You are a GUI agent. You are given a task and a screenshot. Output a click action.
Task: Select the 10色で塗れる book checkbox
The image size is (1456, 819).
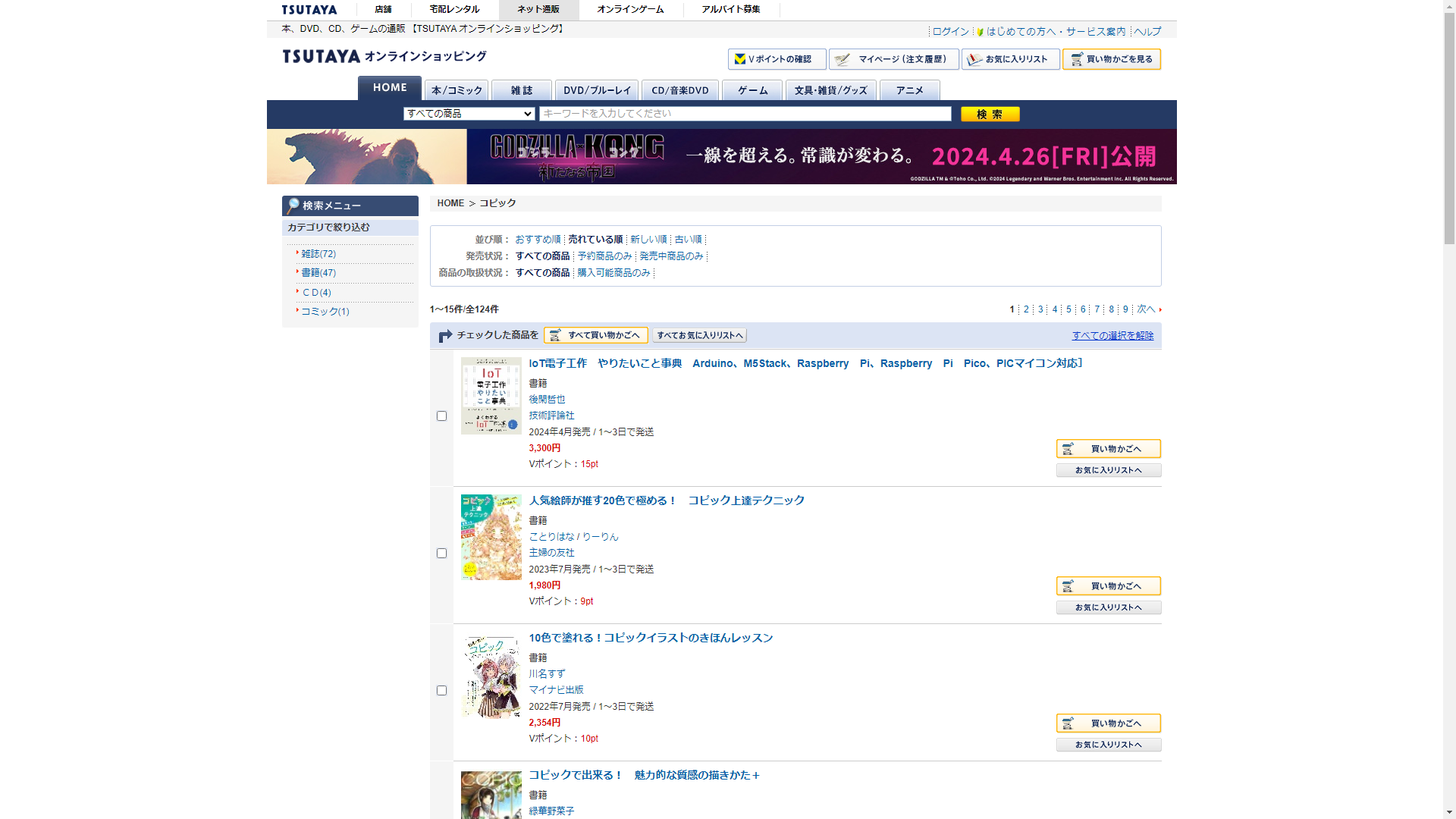click(x=441, y=691)
